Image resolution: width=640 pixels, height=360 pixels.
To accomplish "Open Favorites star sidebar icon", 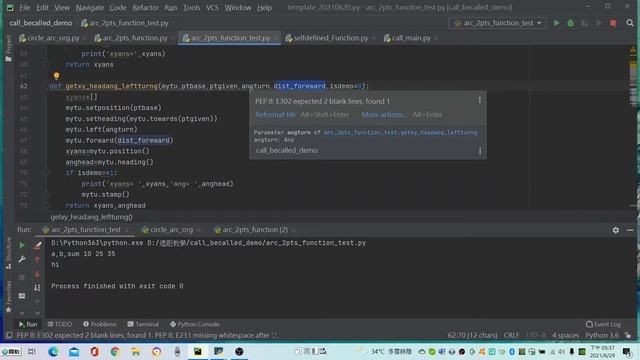I will coord(8,309).
